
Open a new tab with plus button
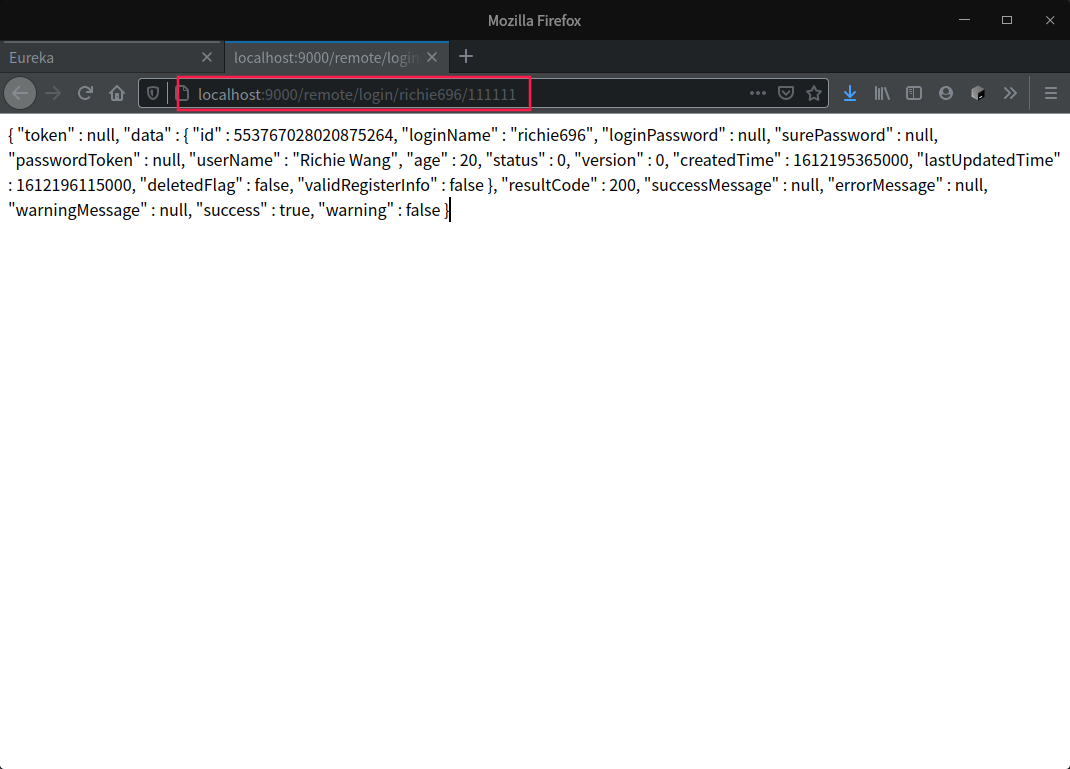point(466,57)
